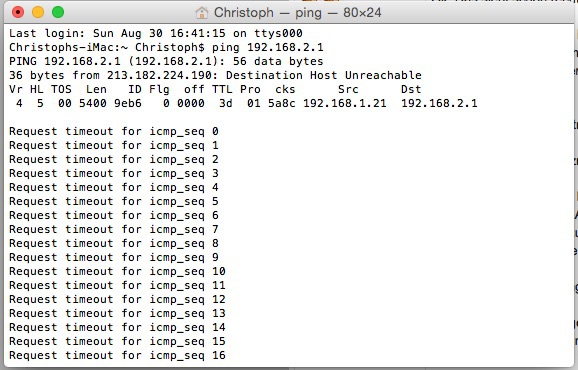This screenshot has height=370, width=578.
Task: Click the source address 192.168.1.21
Action: point(345,104)
